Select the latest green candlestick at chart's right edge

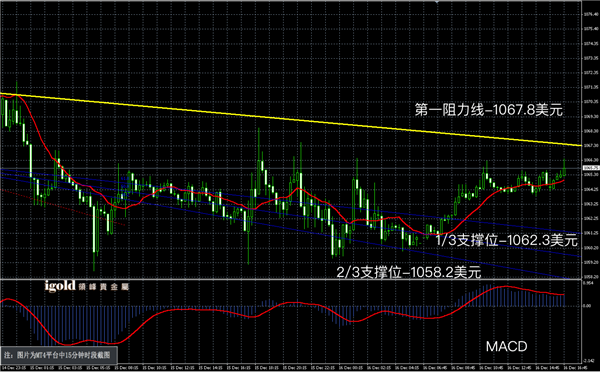[x=564, y=168]
